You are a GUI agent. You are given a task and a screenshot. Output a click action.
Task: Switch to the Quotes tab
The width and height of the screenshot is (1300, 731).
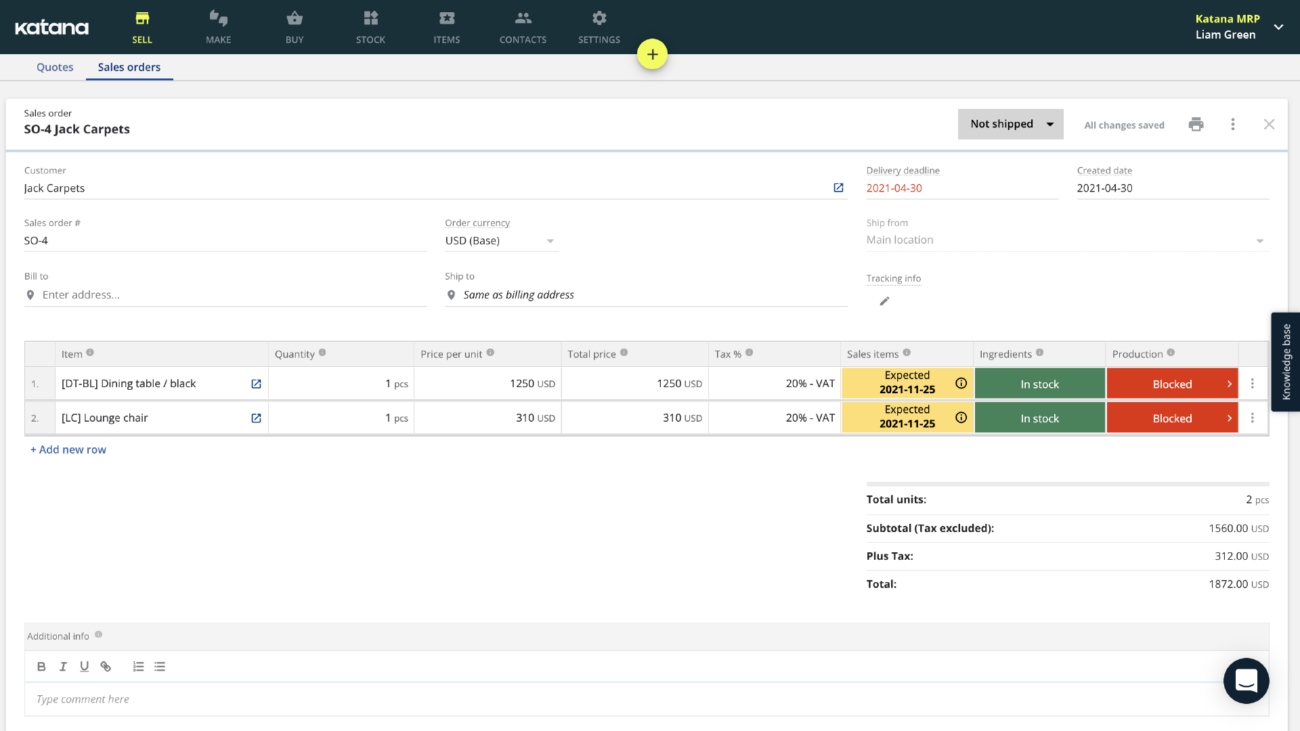pos(55,67)
